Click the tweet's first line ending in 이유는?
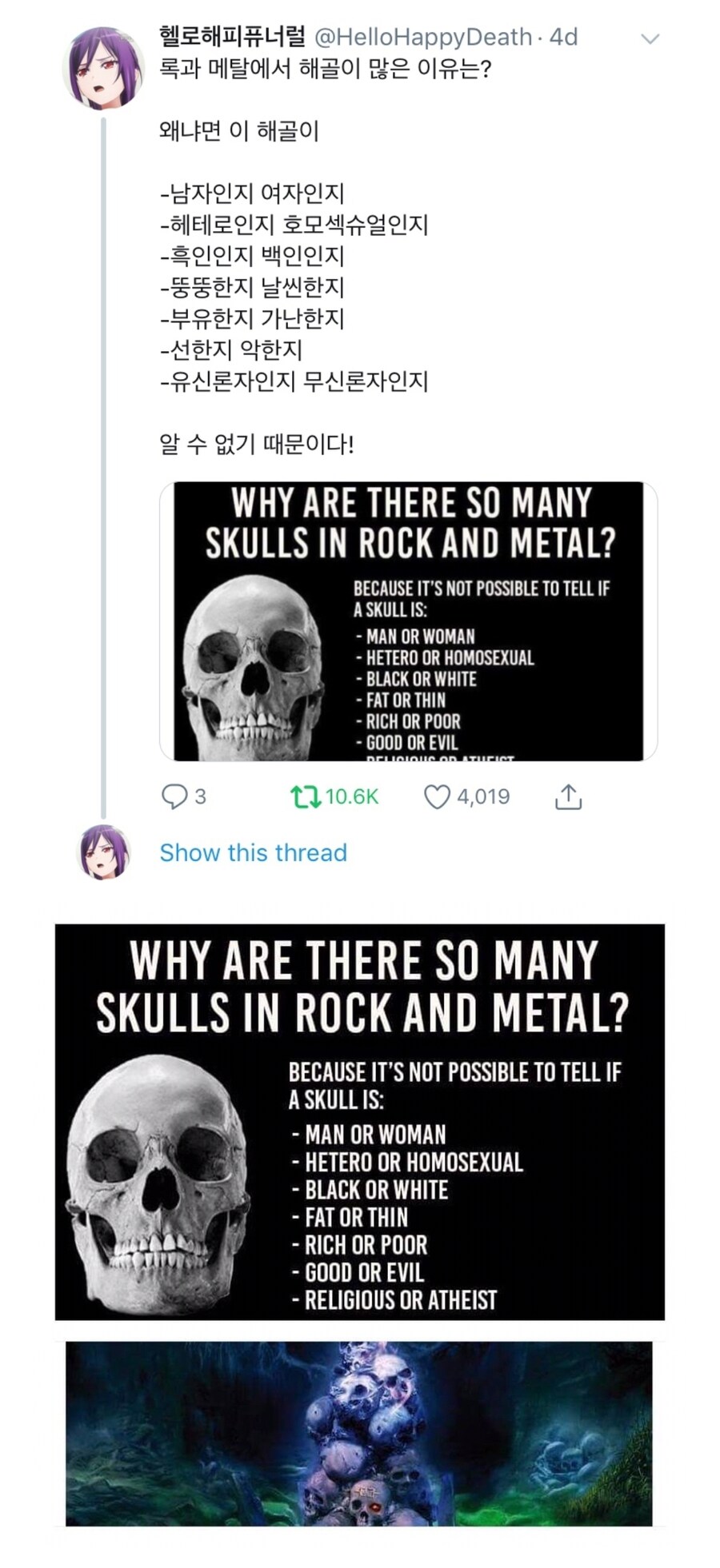 pyautogui.click(x=325, y=69)
